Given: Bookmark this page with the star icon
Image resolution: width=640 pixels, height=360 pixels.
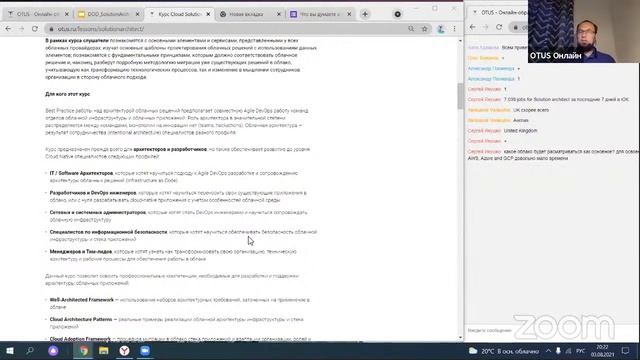Looking at the screenshot, I should [x=424, y=29].
